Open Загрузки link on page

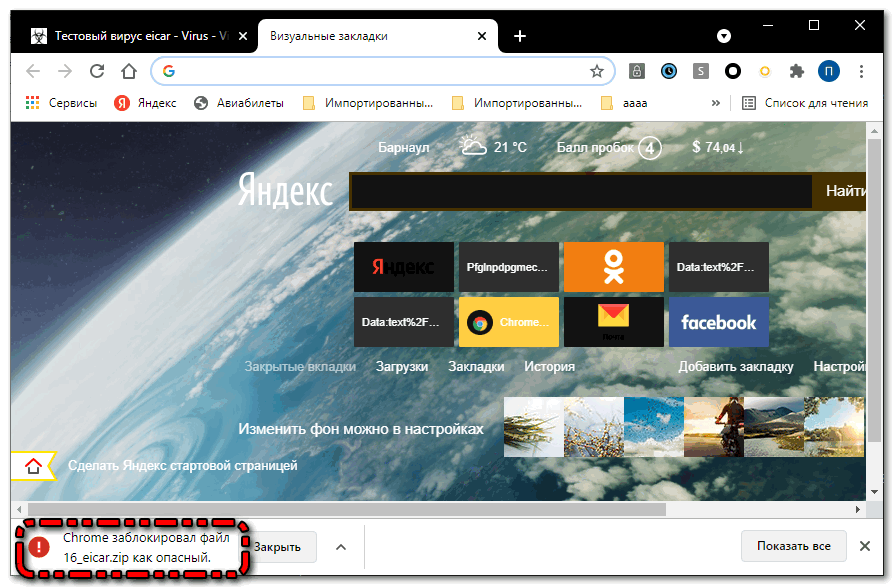(x=402, y=367)
